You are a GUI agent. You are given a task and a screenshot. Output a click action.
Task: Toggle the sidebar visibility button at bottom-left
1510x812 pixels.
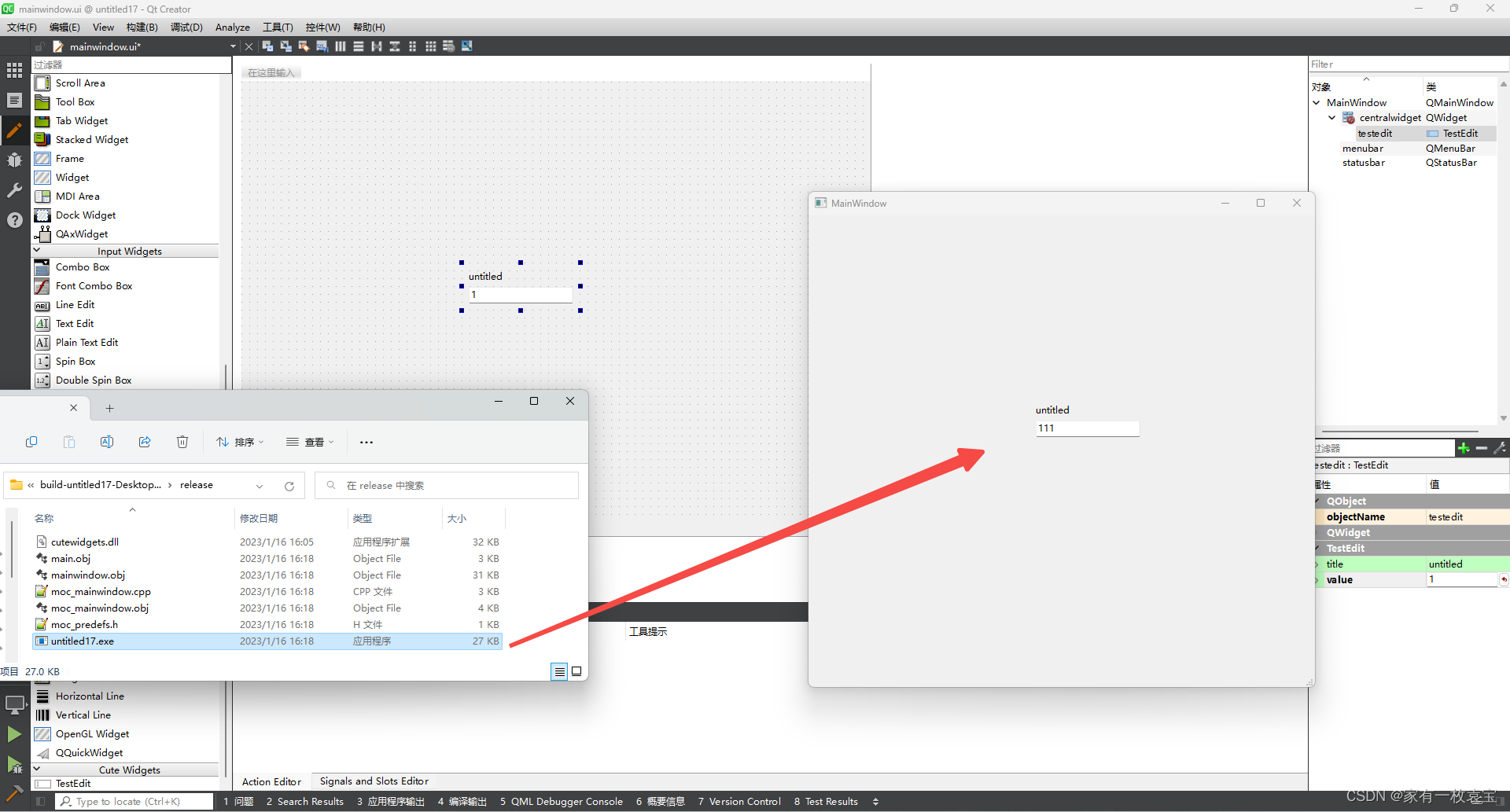(41, 801)
